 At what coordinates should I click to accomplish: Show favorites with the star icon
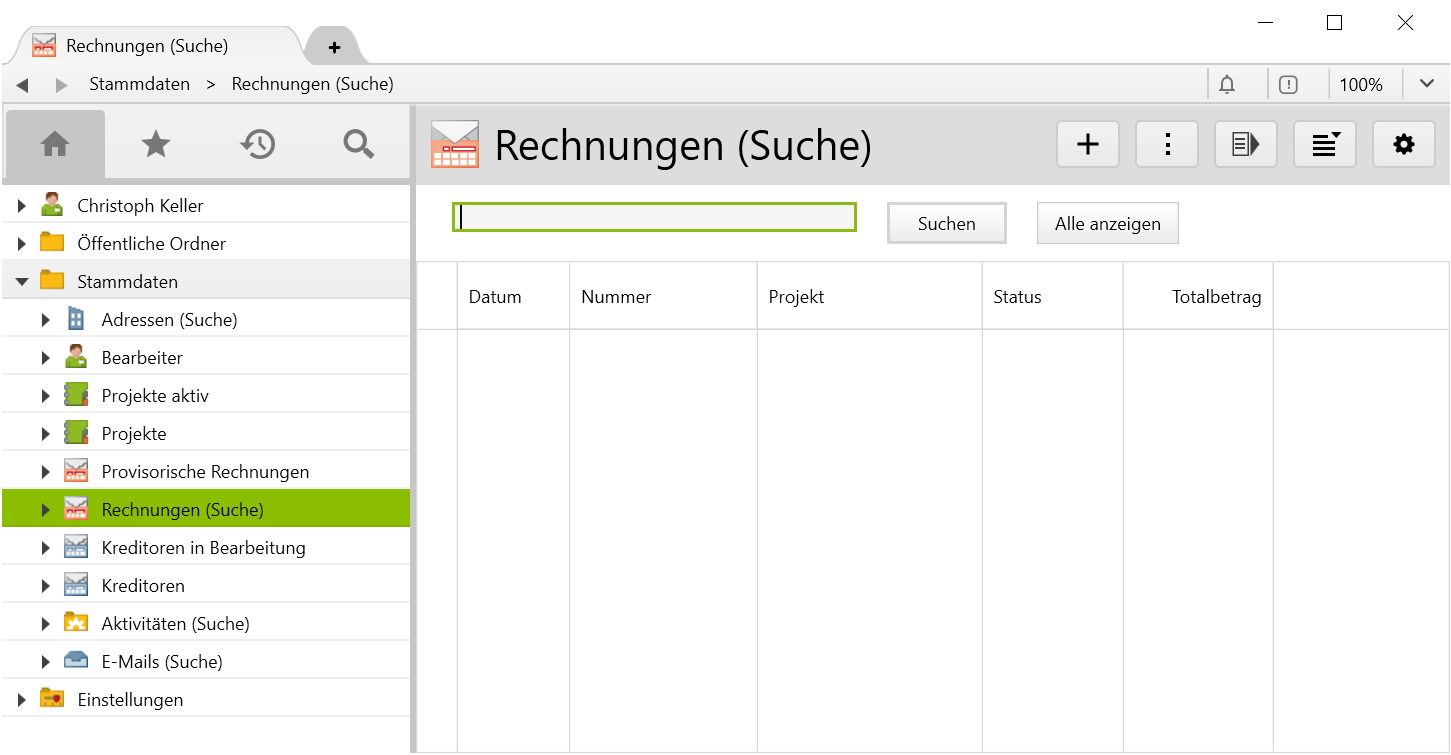(156, 145)
